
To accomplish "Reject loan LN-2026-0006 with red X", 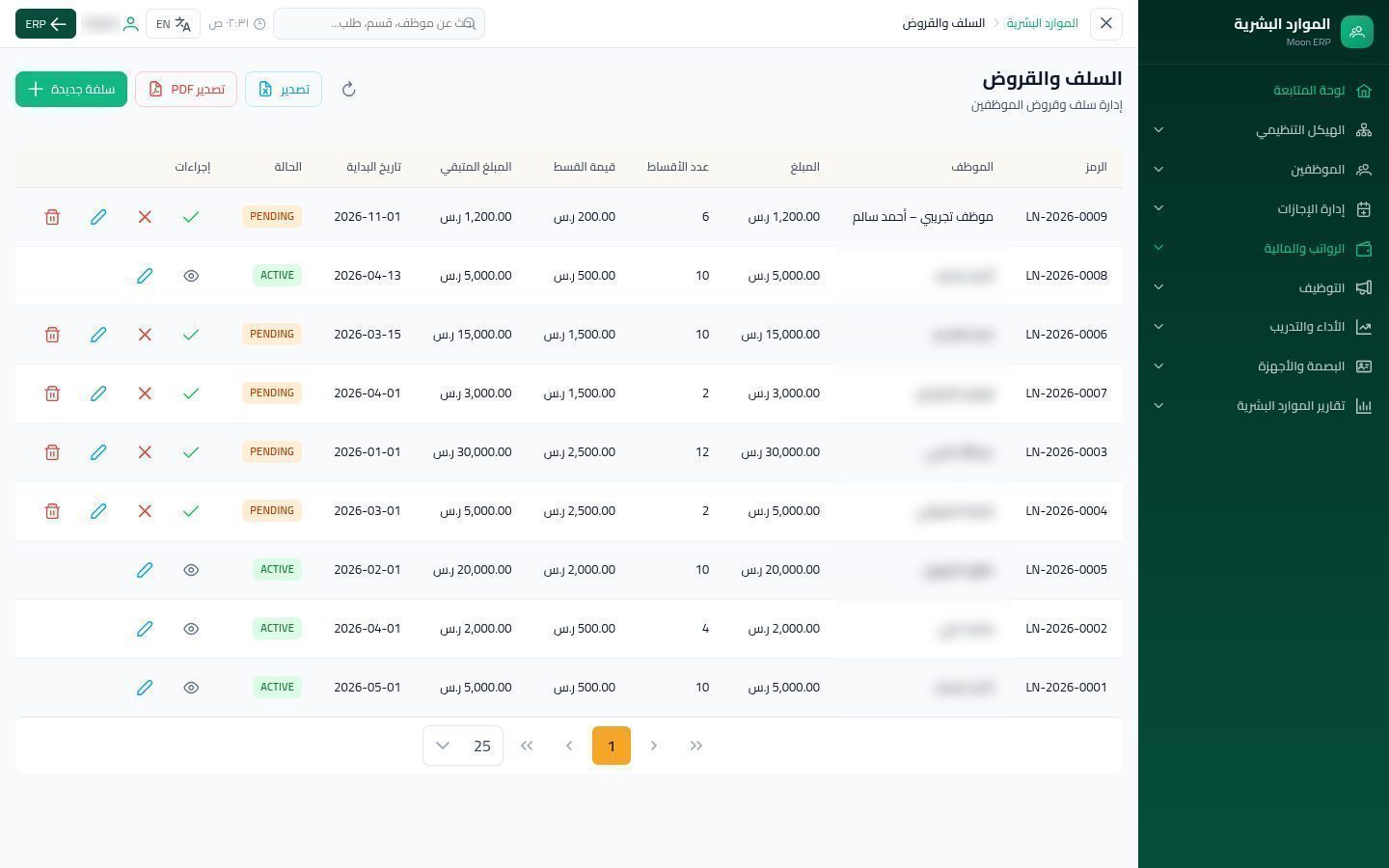I will [x=145, y=335].
